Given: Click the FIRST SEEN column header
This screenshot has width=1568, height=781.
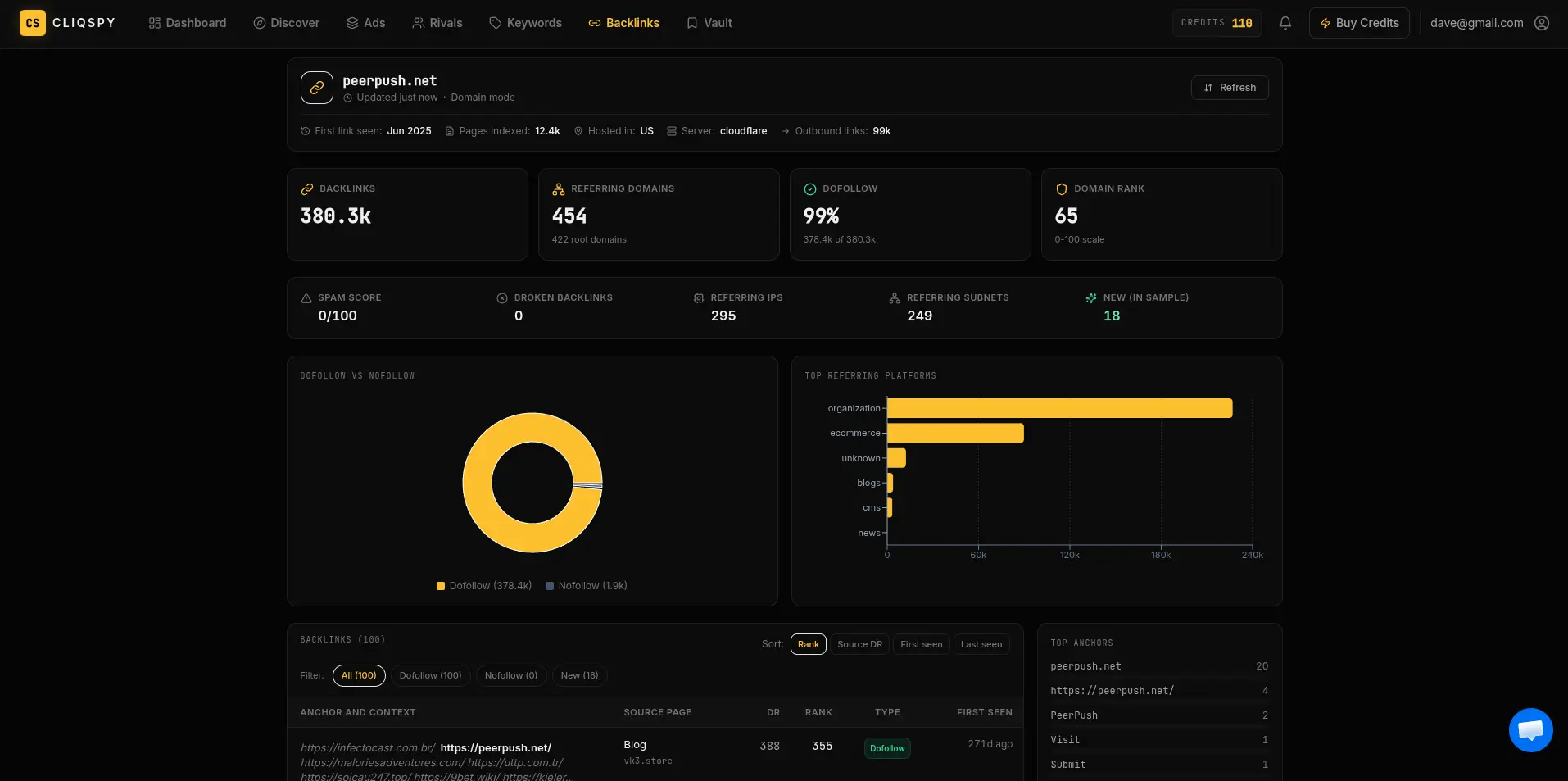Looking at the screenshot, I should pos(985,713).
